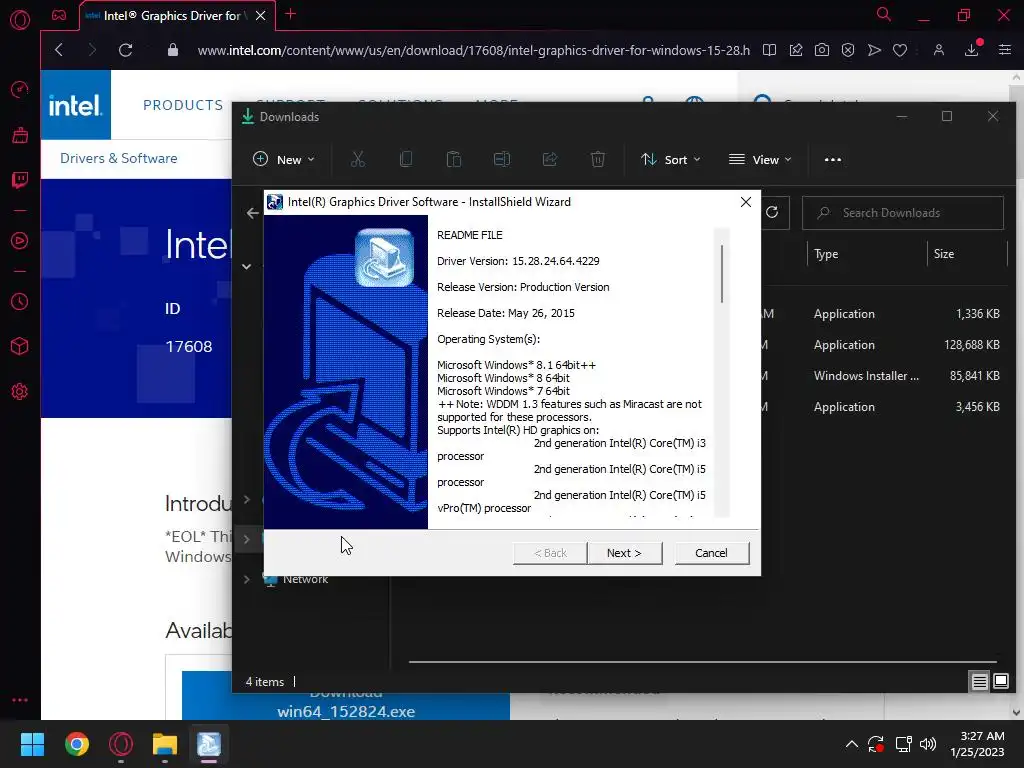1024x768 pixels.
Task: Switch to details view icon in Explorer status bar
Action: [x=979, y=682]
